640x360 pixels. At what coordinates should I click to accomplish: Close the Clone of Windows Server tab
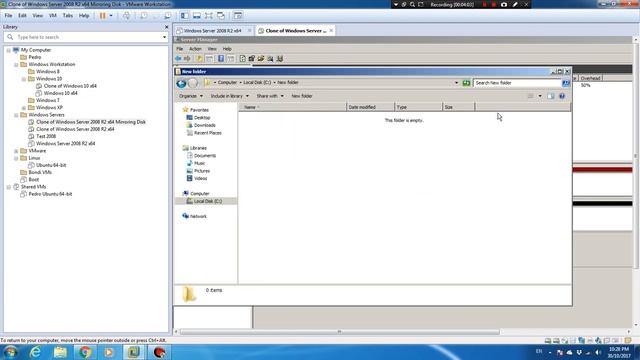coord(331,31)
